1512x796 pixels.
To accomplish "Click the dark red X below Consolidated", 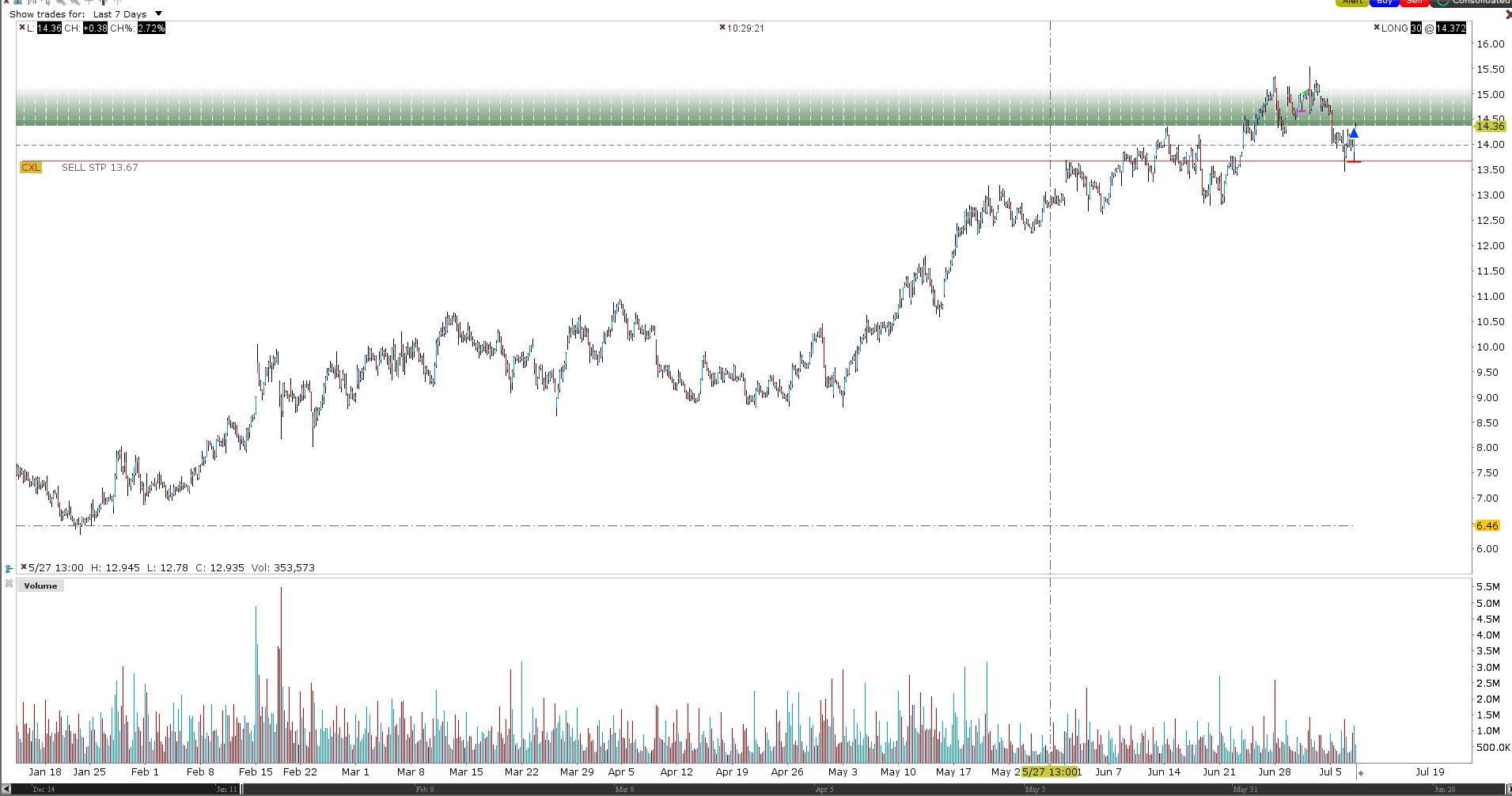I will (1508, 14).
